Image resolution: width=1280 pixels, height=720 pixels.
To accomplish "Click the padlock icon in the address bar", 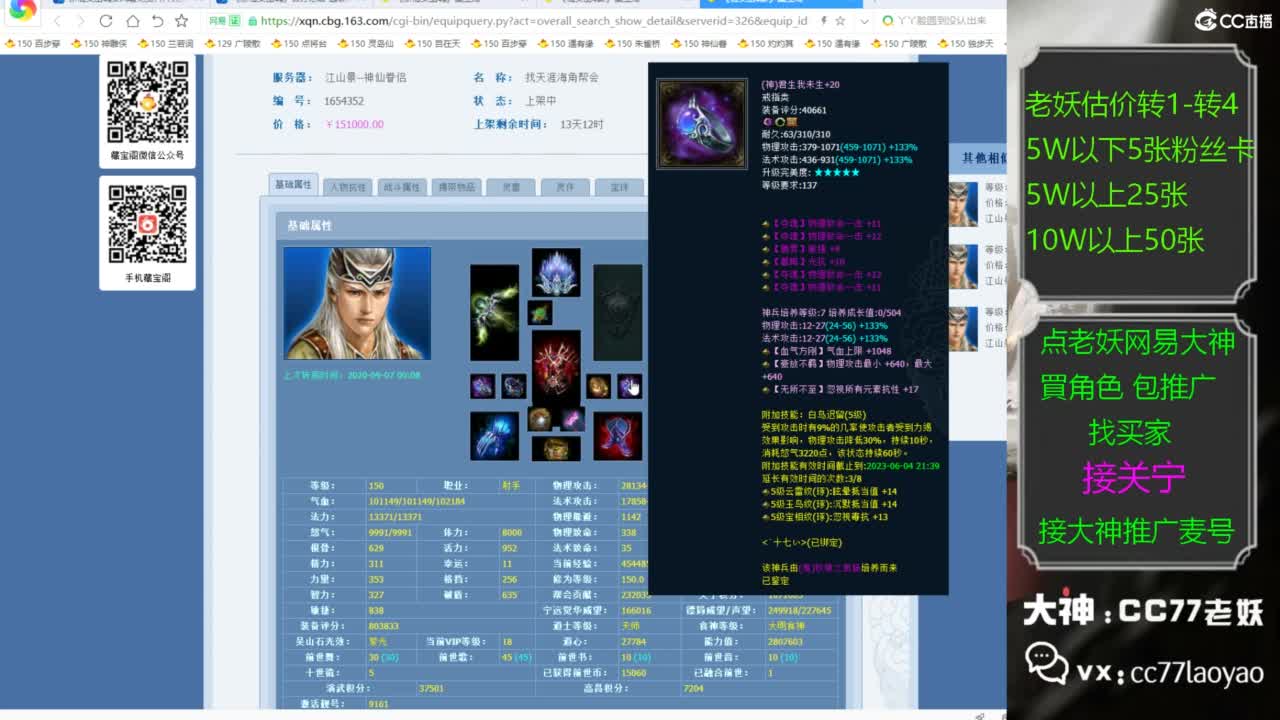I will pos(253,21).
